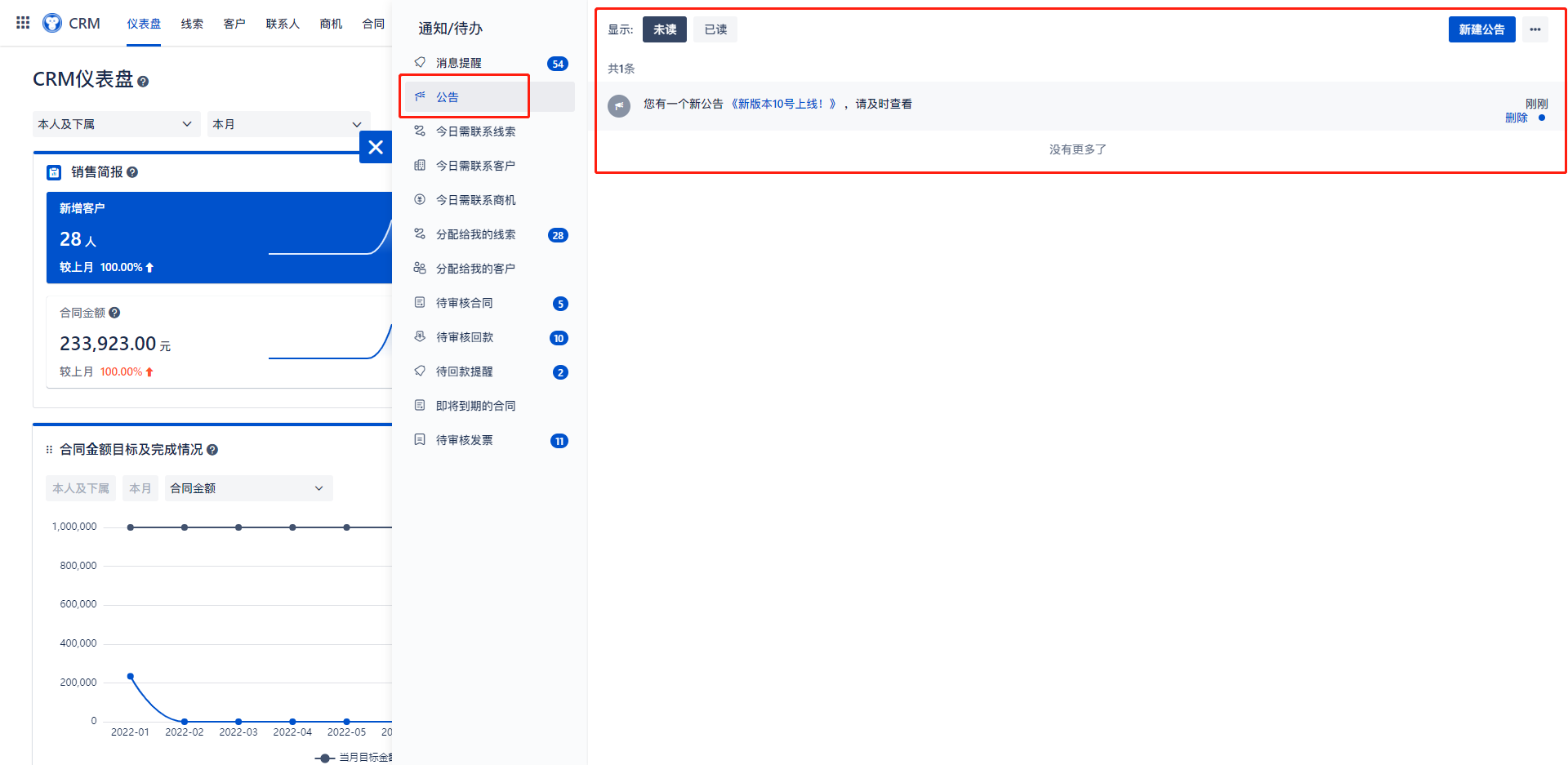This screenshot has height=765, width=1568.
Task: Switch to the 客户 tab
Action: (234, 24)
